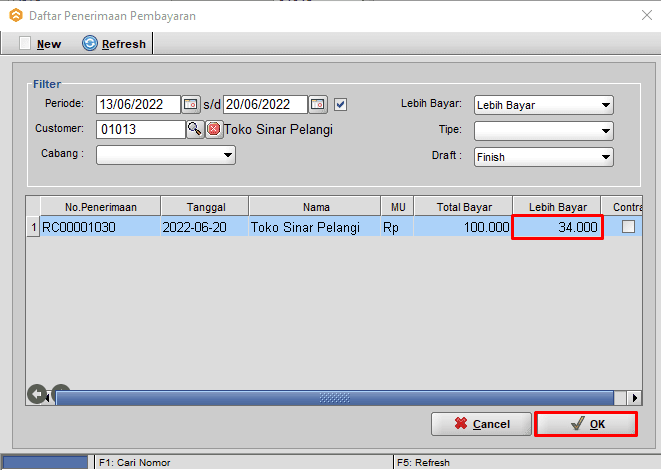Click the No.Penerimaan column header
Viewport: 661px width, 470px height.
[101, 207]
